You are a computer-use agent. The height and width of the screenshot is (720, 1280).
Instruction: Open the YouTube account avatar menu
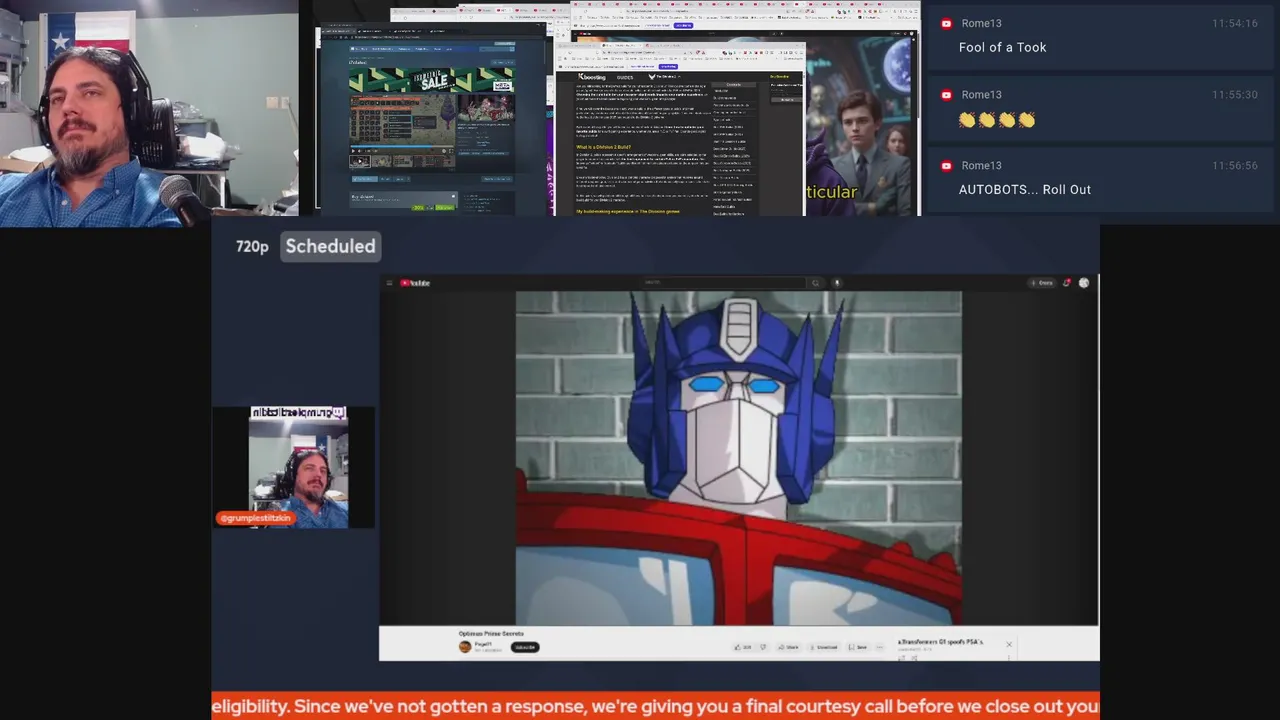pyautogui.click(x=1084, y=283)
